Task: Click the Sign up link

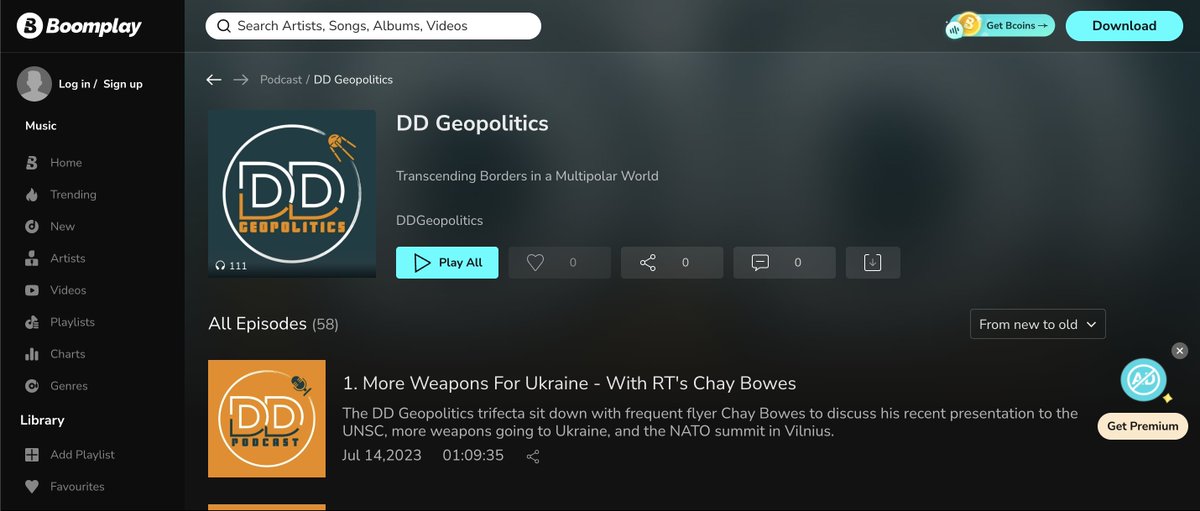Action: pos(123,84)
